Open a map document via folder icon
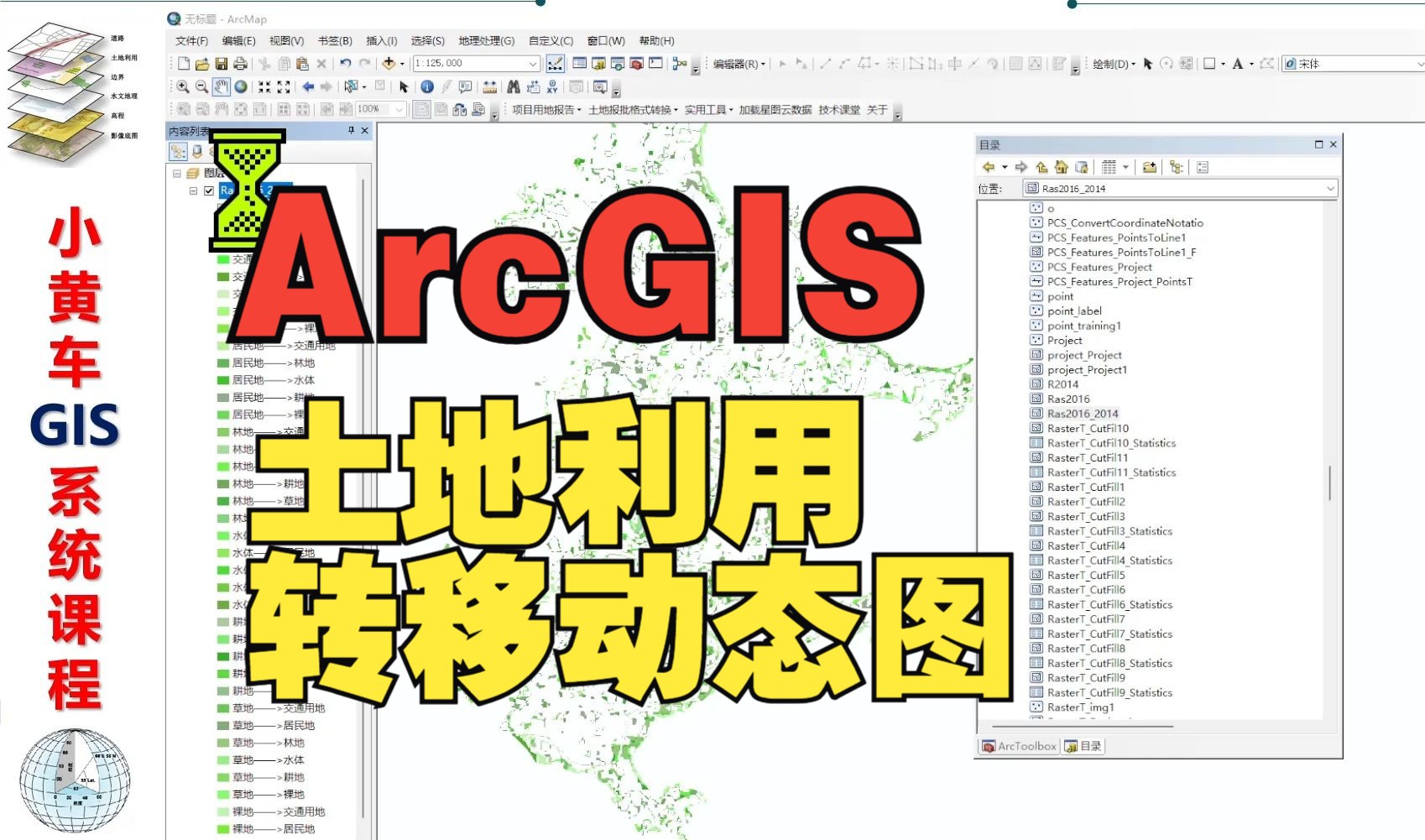Screen dimensions: 1425x840 tap(202, 64)
